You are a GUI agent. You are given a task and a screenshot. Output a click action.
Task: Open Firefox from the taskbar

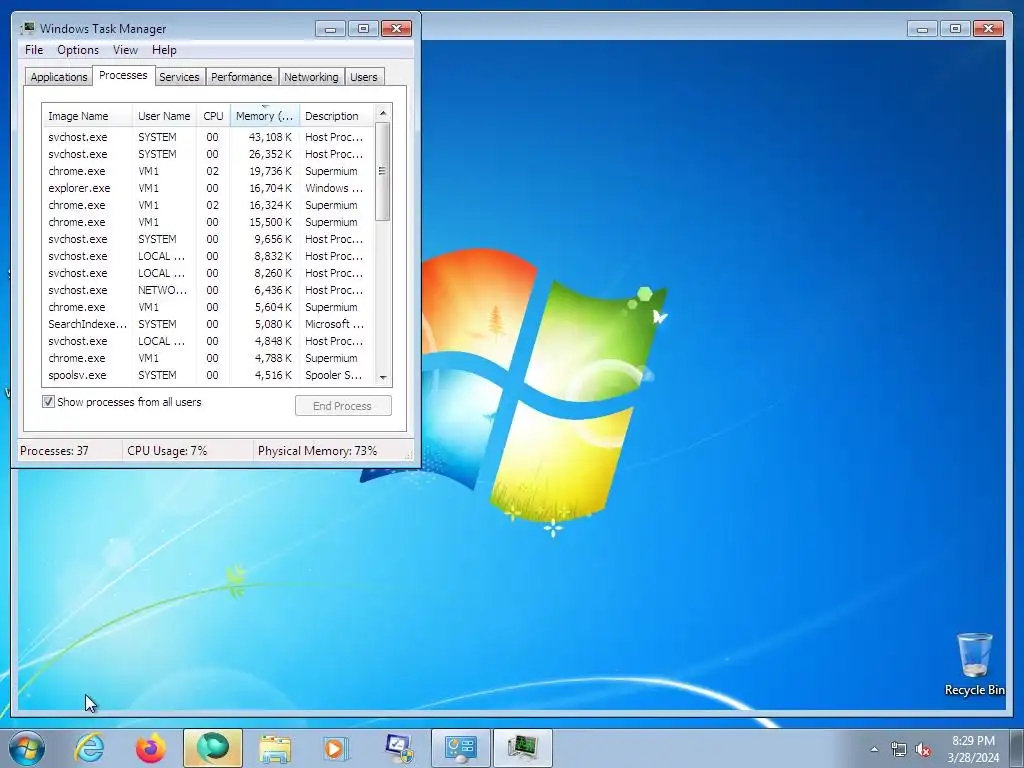[x=151, y=748]
